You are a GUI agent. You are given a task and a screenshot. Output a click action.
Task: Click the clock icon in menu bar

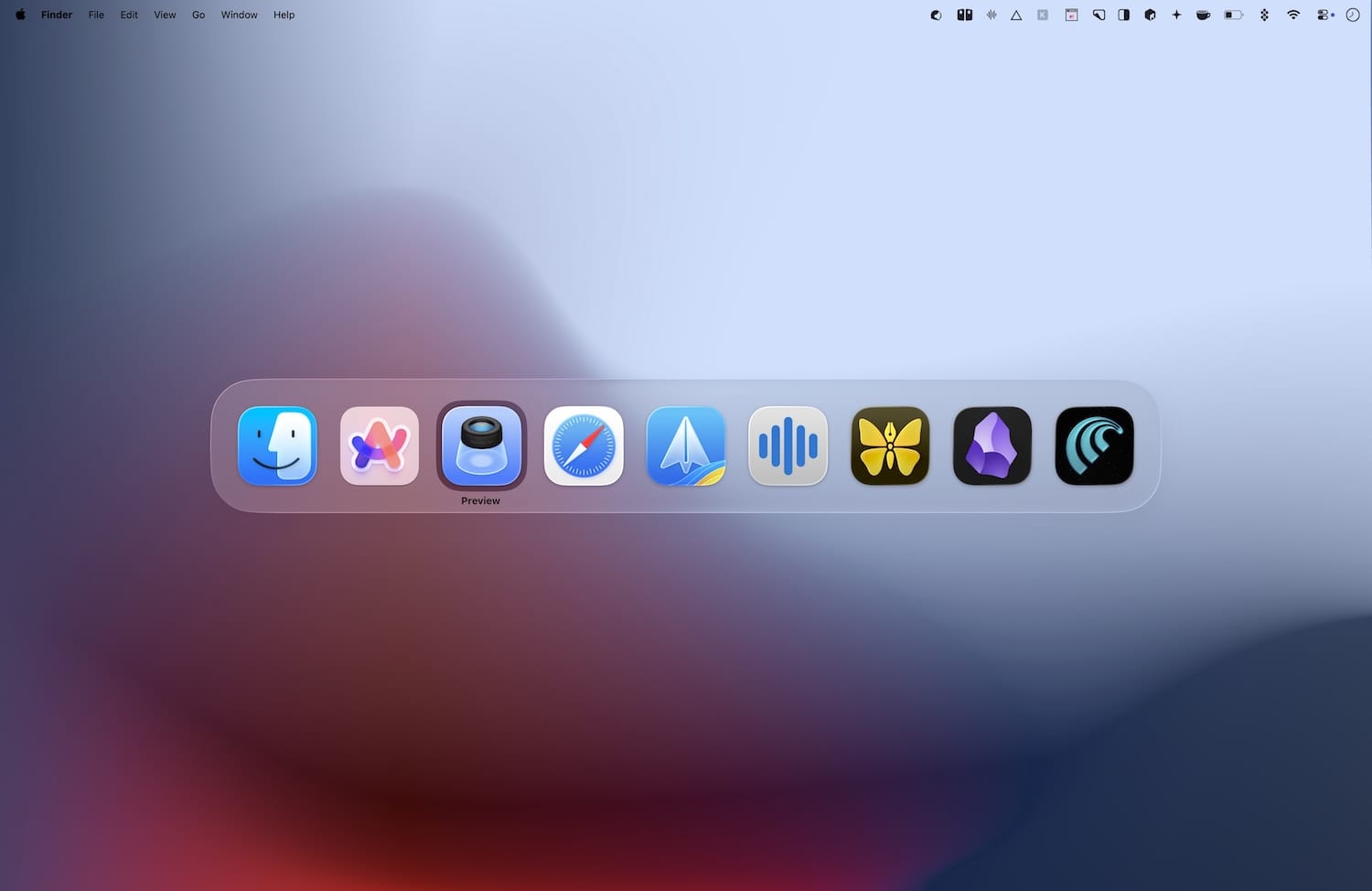coord(1353,15)
